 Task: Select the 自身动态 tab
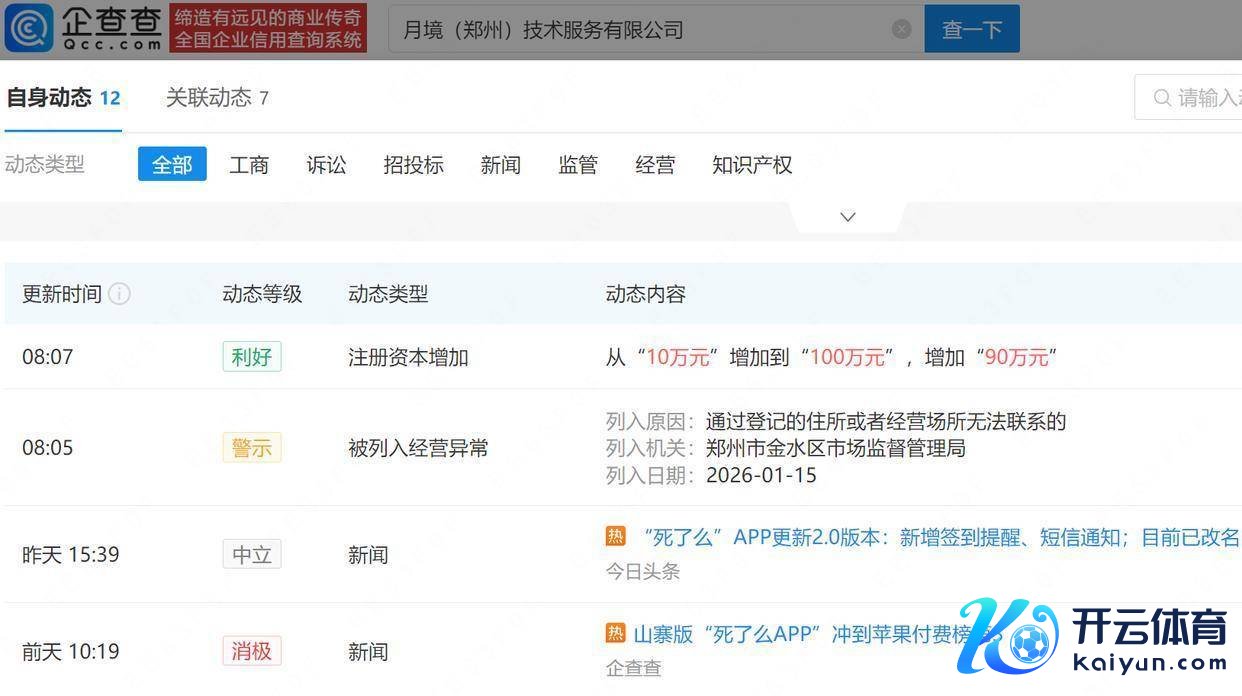[63, 98]
